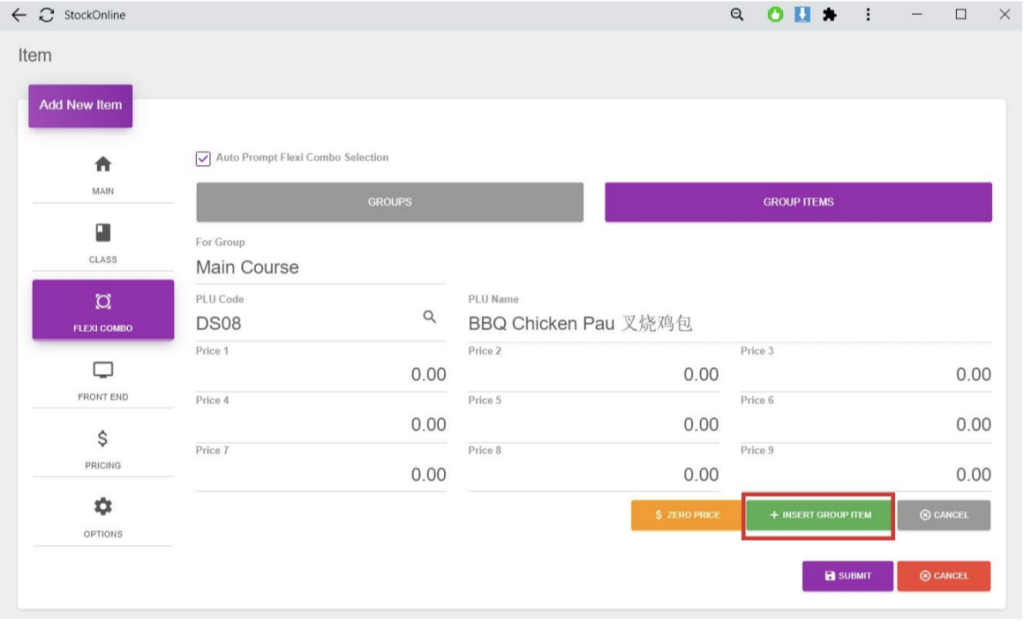
Task: Open the Main section with home icon
Action: (x=102, y=173)
